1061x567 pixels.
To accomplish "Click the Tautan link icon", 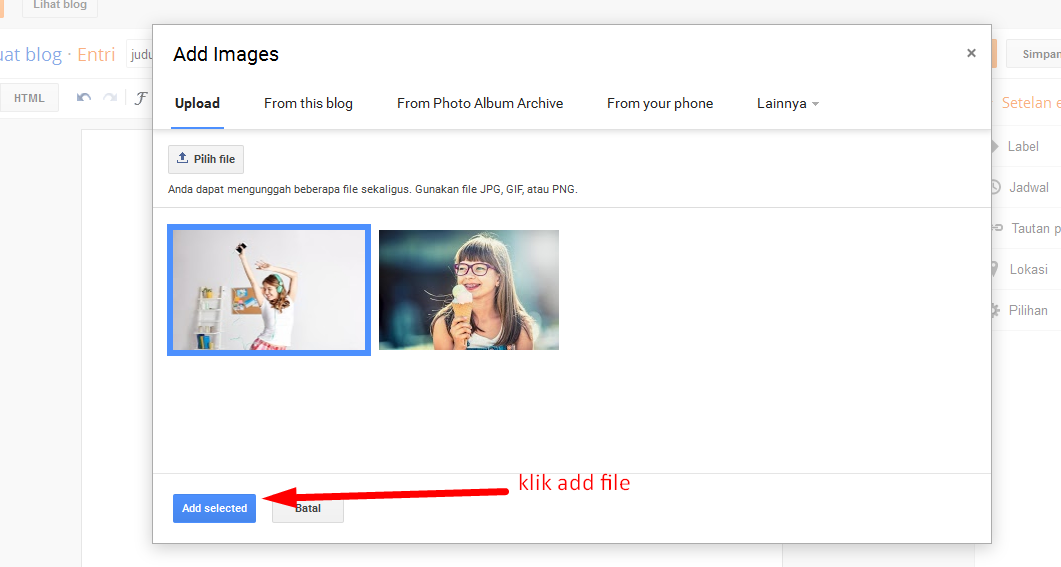I will 997,228.
